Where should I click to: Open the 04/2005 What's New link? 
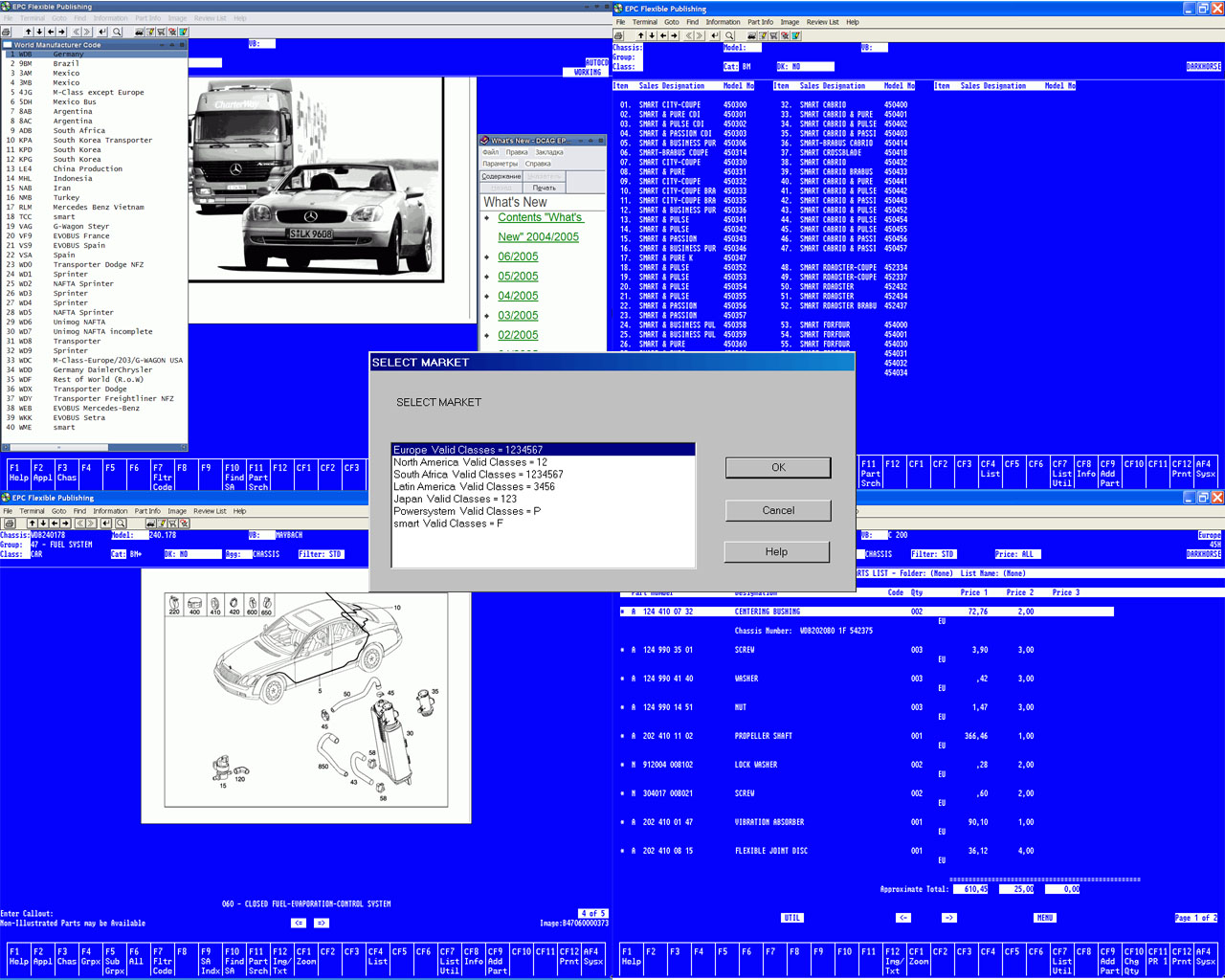coord(518,296)
